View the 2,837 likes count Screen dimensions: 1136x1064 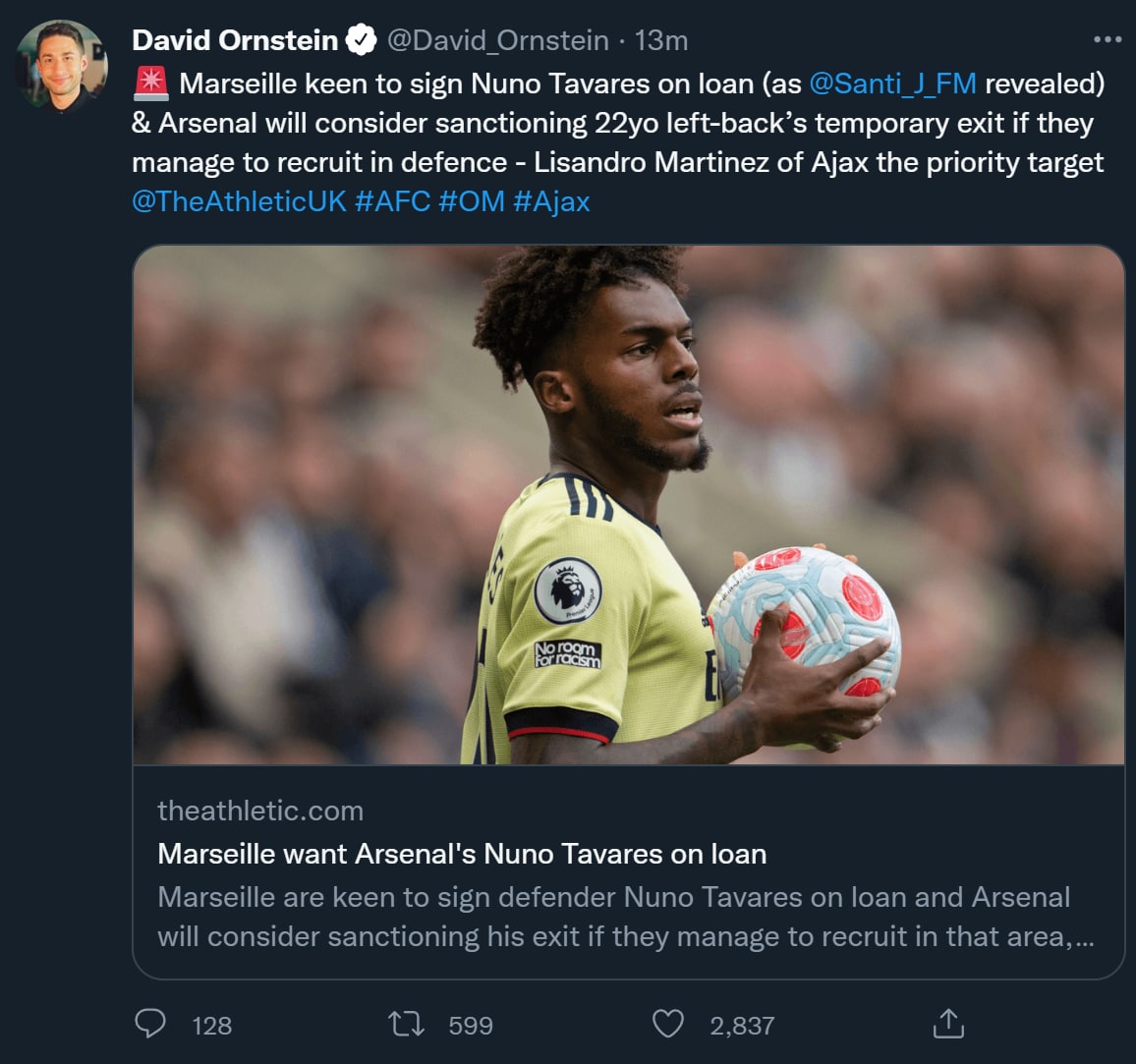pos(742,1026)
